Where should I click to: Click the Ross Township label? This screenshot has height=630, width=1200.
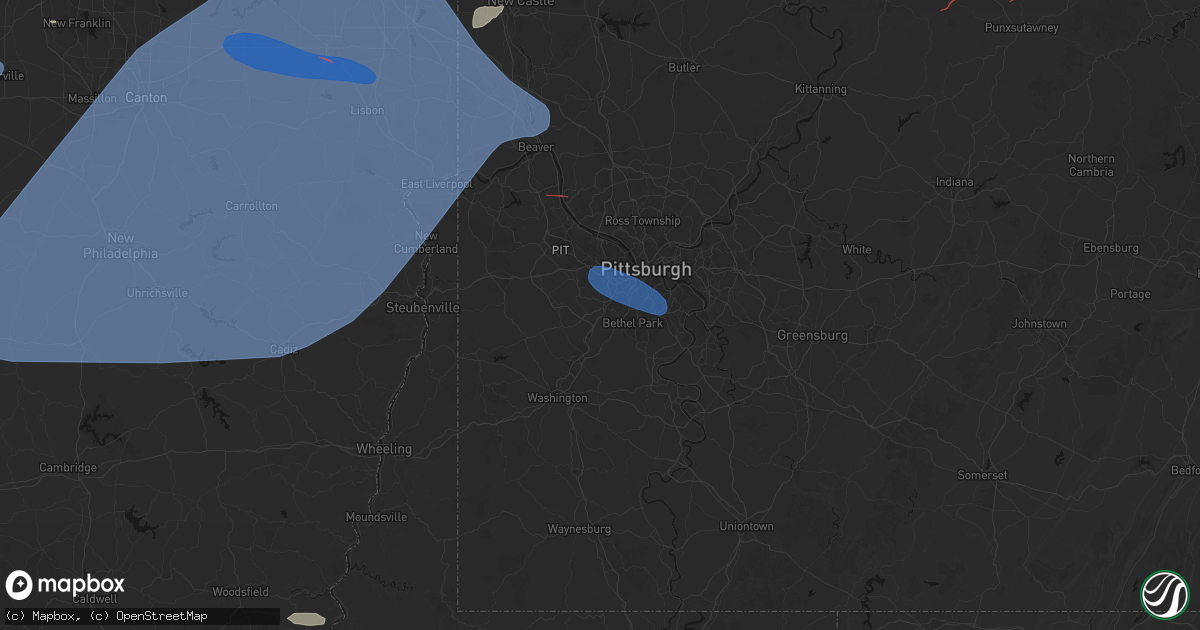coord(643,221)
